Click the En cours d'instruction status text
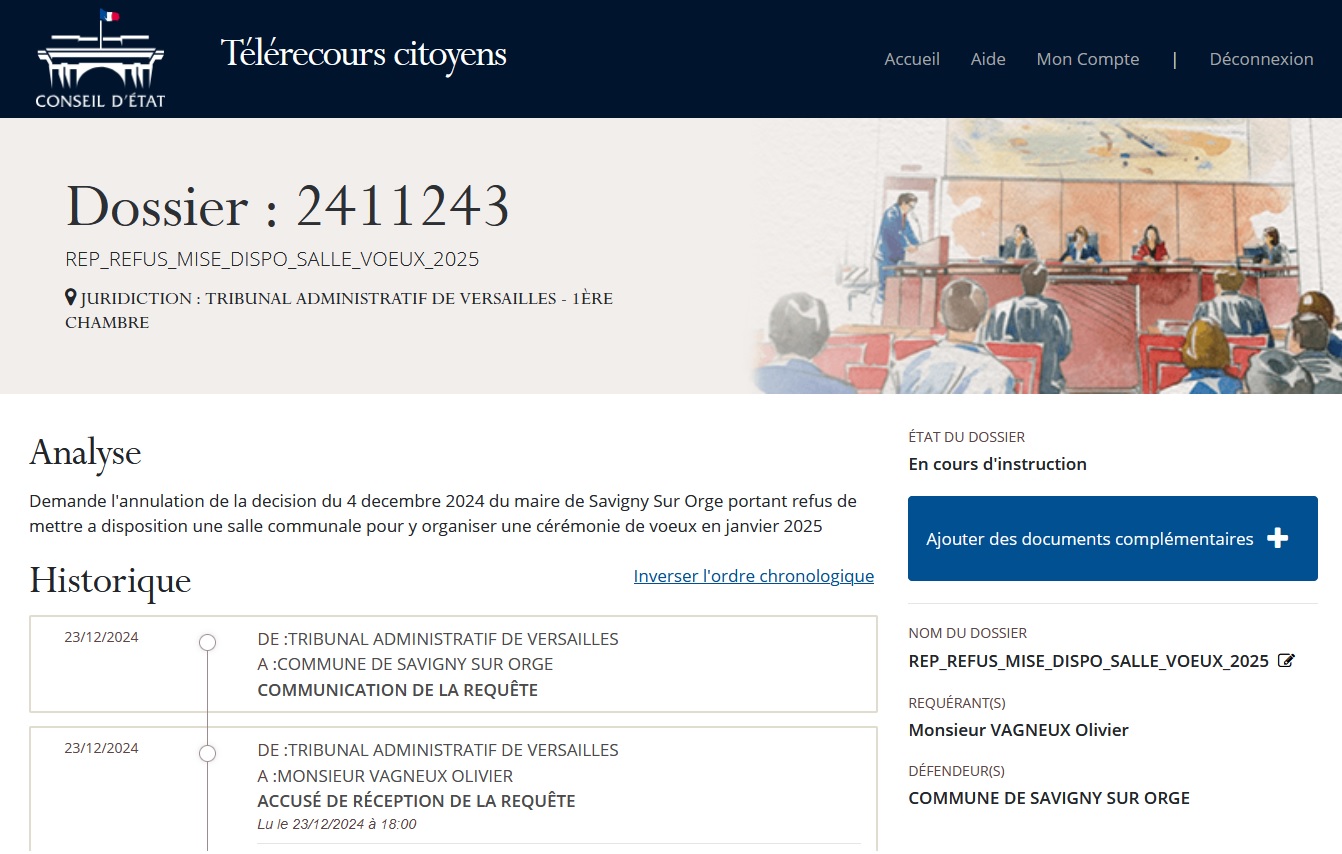The width and height of the screenshot is (1342, 854). (997, 464)
